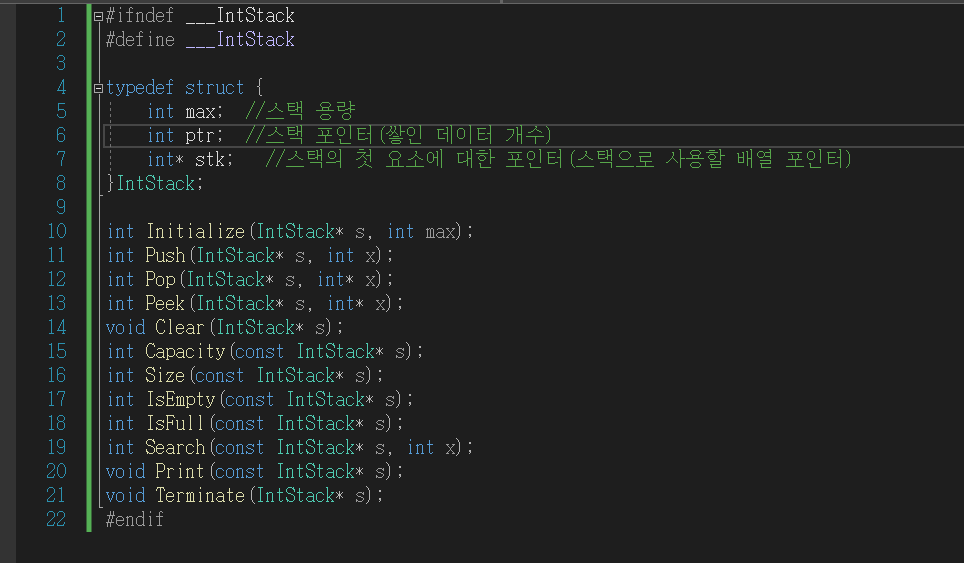Click }IntStack; type name on line 8
Image resolution: width=964 pixels, height=563 pixels.
(156, 184)
